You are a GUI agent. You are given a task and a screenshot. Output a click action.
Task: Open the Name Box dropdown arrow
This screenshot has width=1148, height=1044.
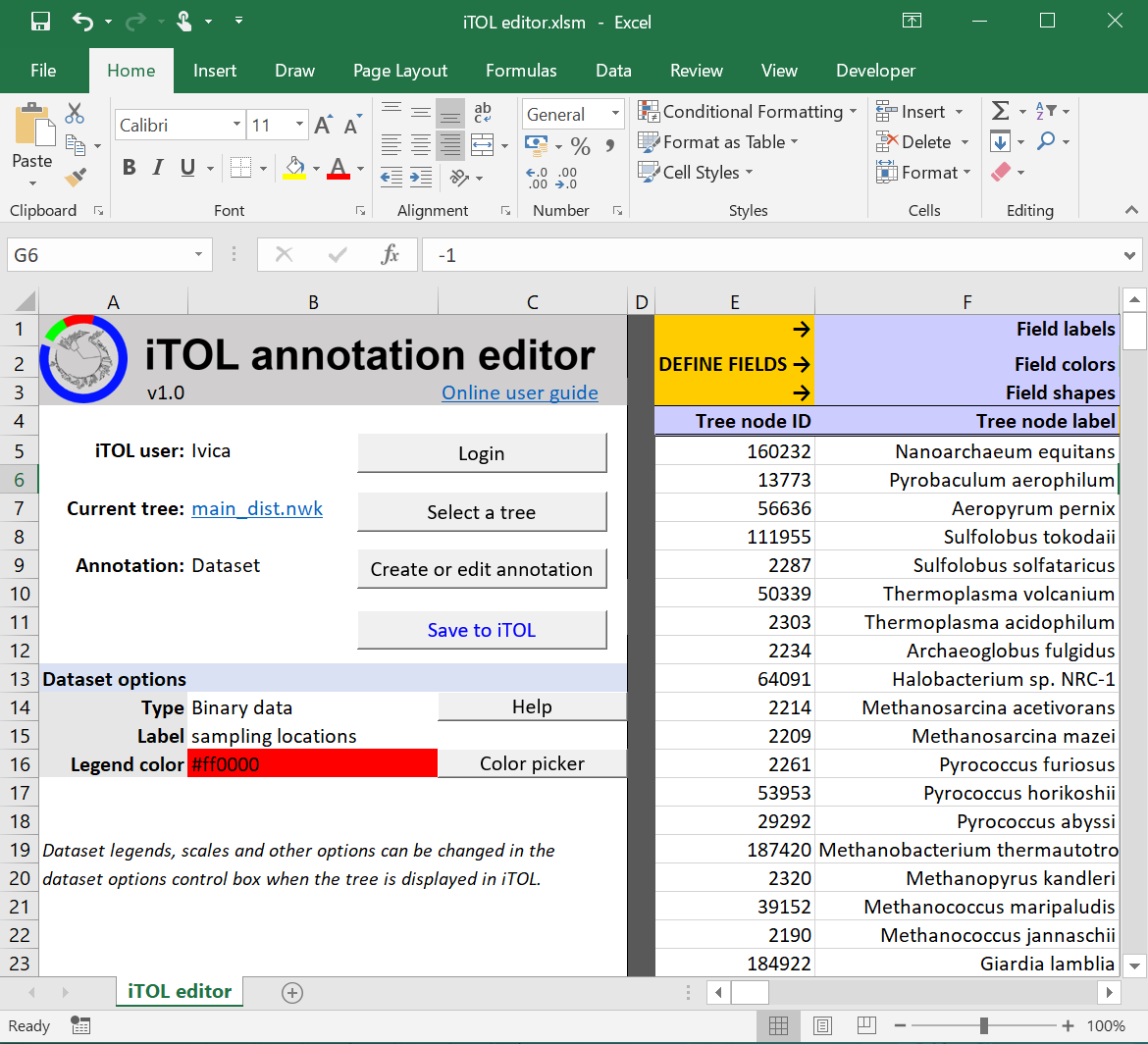[x=197, y=255]
